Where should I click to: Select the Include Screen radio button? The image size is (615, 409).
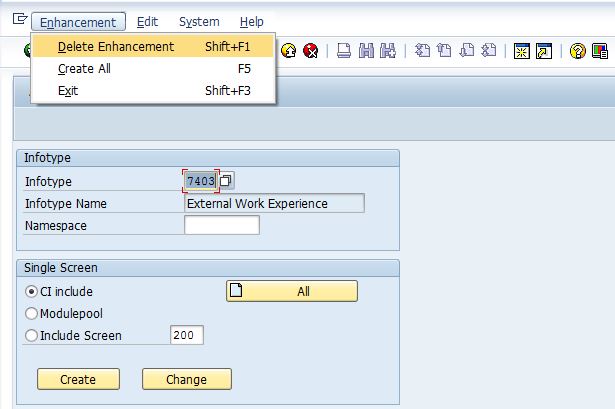31,336
